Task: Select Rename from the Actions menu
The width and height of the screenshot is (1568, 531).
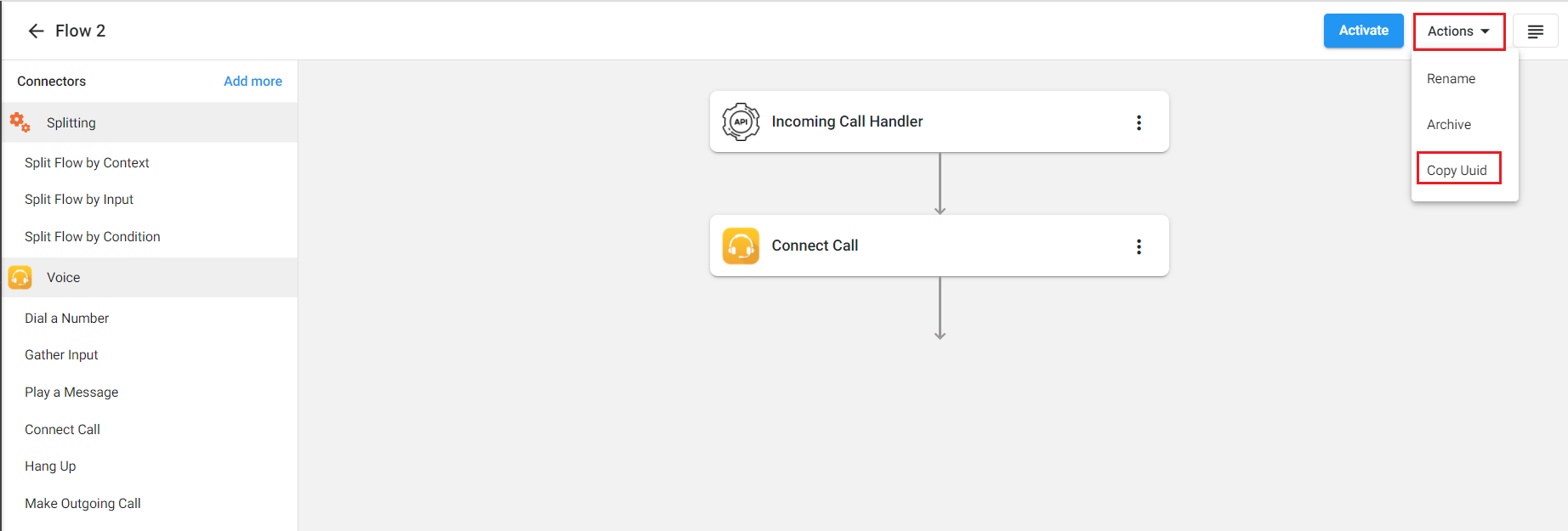Action: [1451, 79]
